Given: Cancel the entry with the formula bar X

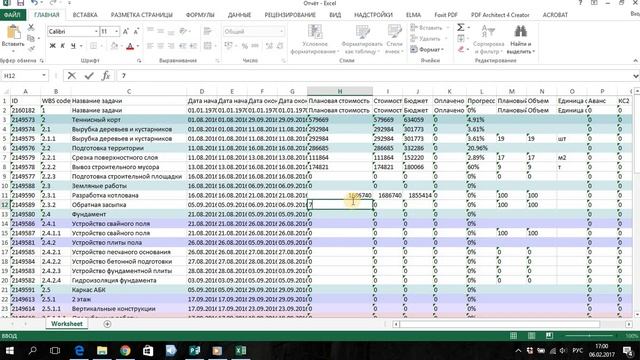Looking at the screenshot, I should (x=72, y=76).
